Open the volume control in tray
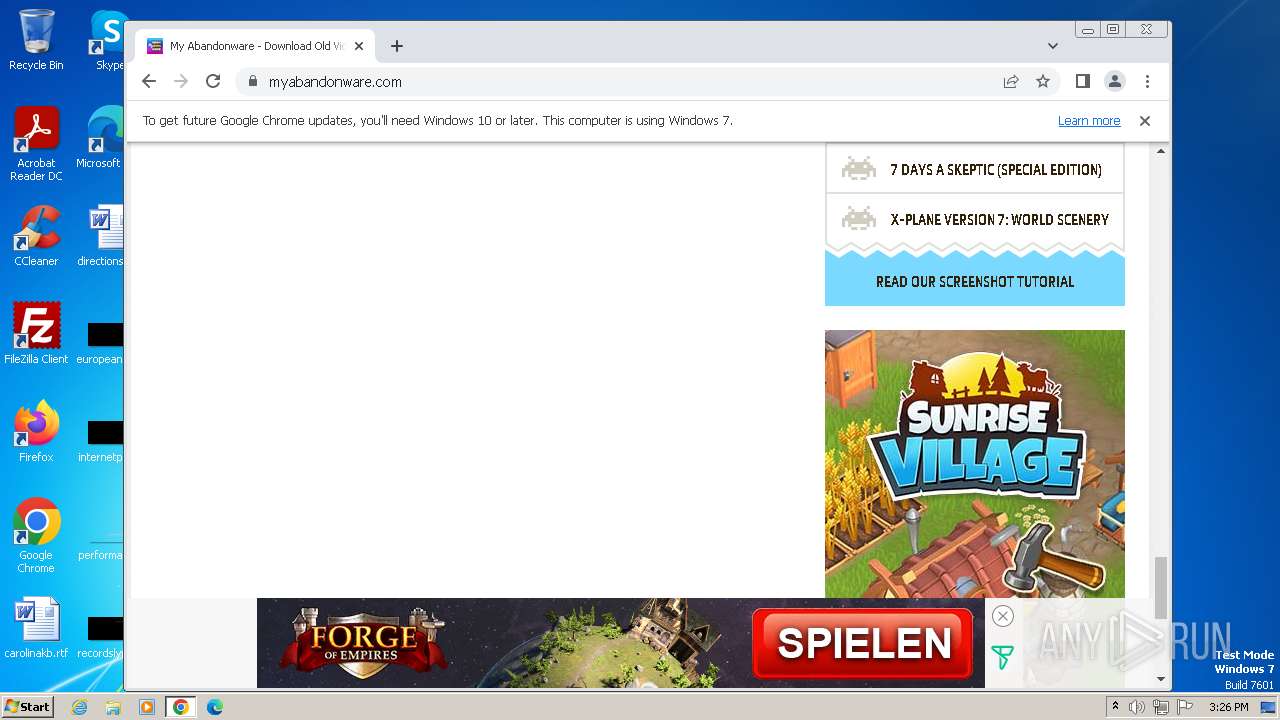This screenshot has height=720, width=1280. (x=1137, y=707)
